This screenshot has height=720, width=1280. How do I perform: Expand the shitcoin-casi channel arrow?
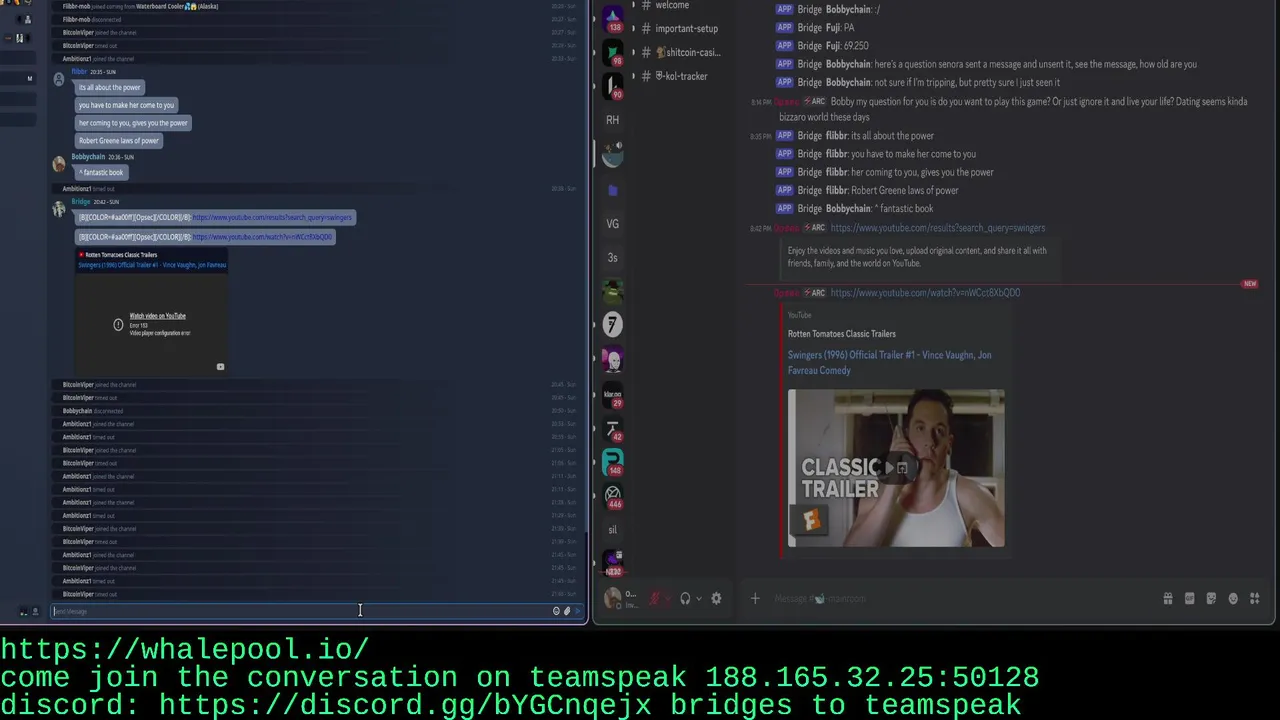coord(633,52)
